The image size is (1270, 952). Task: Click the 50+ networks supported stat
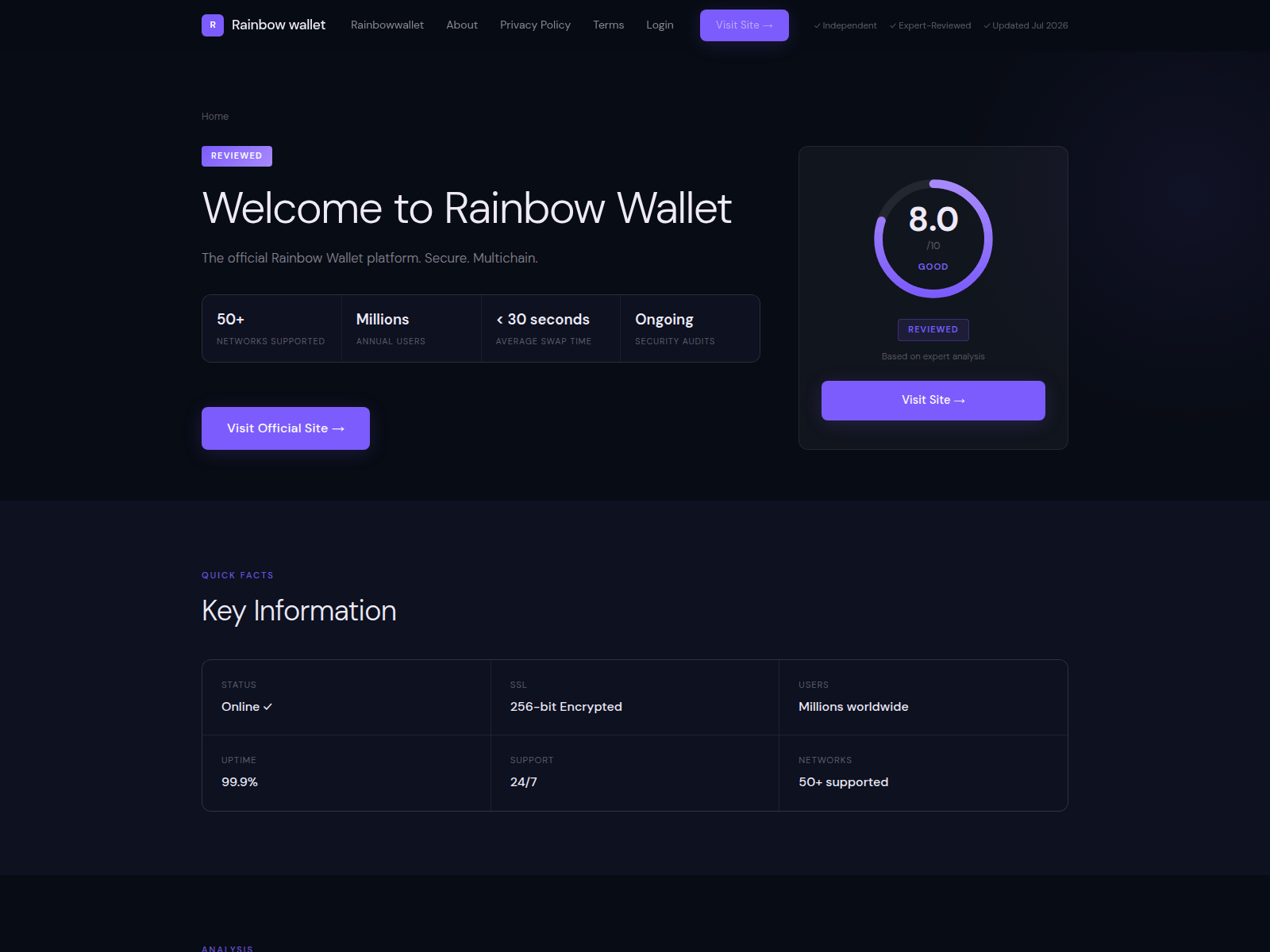click(x=271, y=328)
